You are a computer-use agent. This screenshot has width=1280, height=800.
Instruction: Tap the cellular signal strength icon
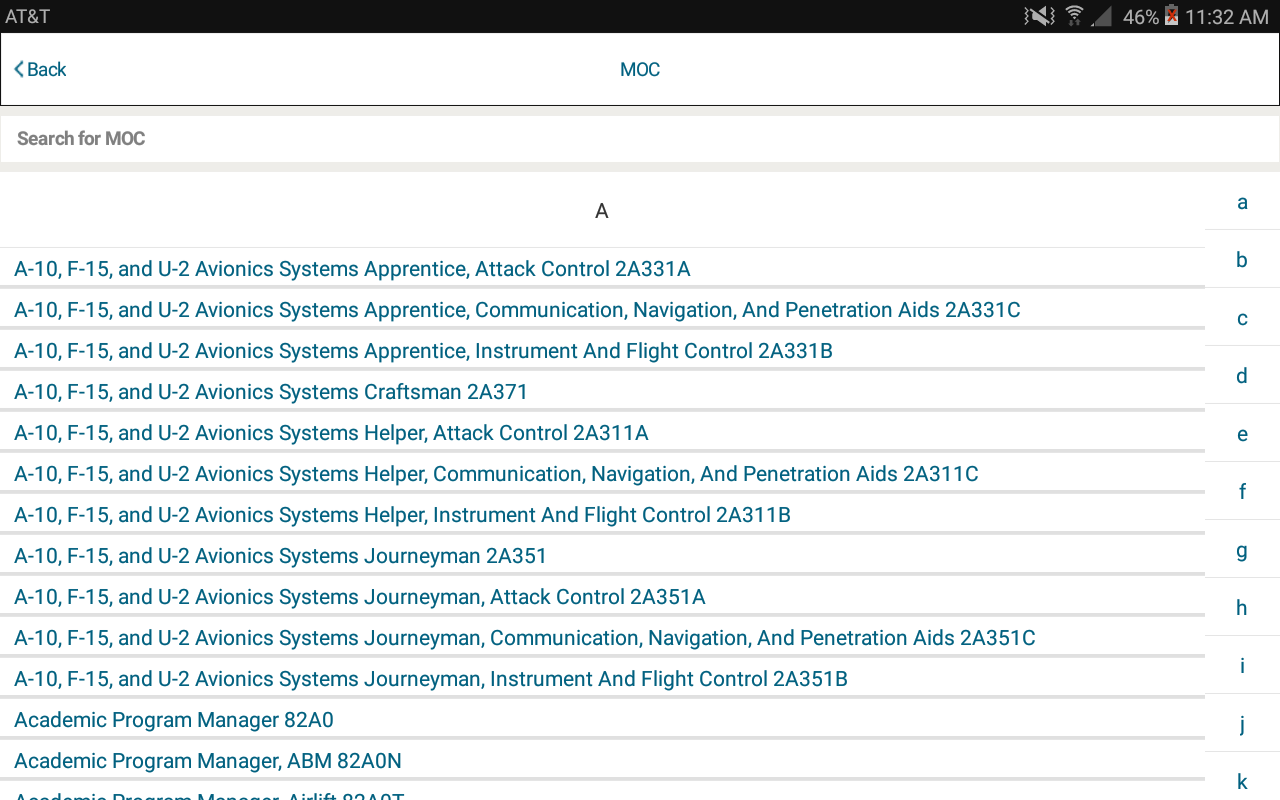tap(1101, 16)
